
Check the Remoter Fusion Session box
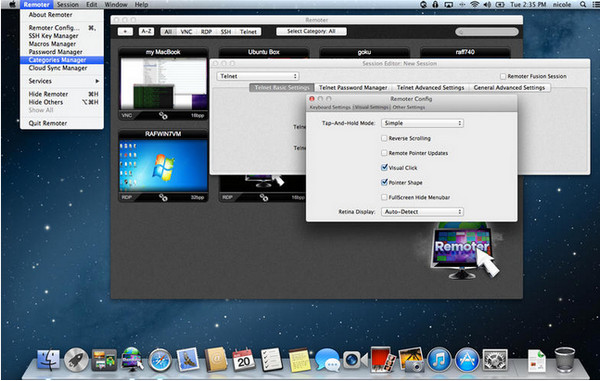coord(503,76)
